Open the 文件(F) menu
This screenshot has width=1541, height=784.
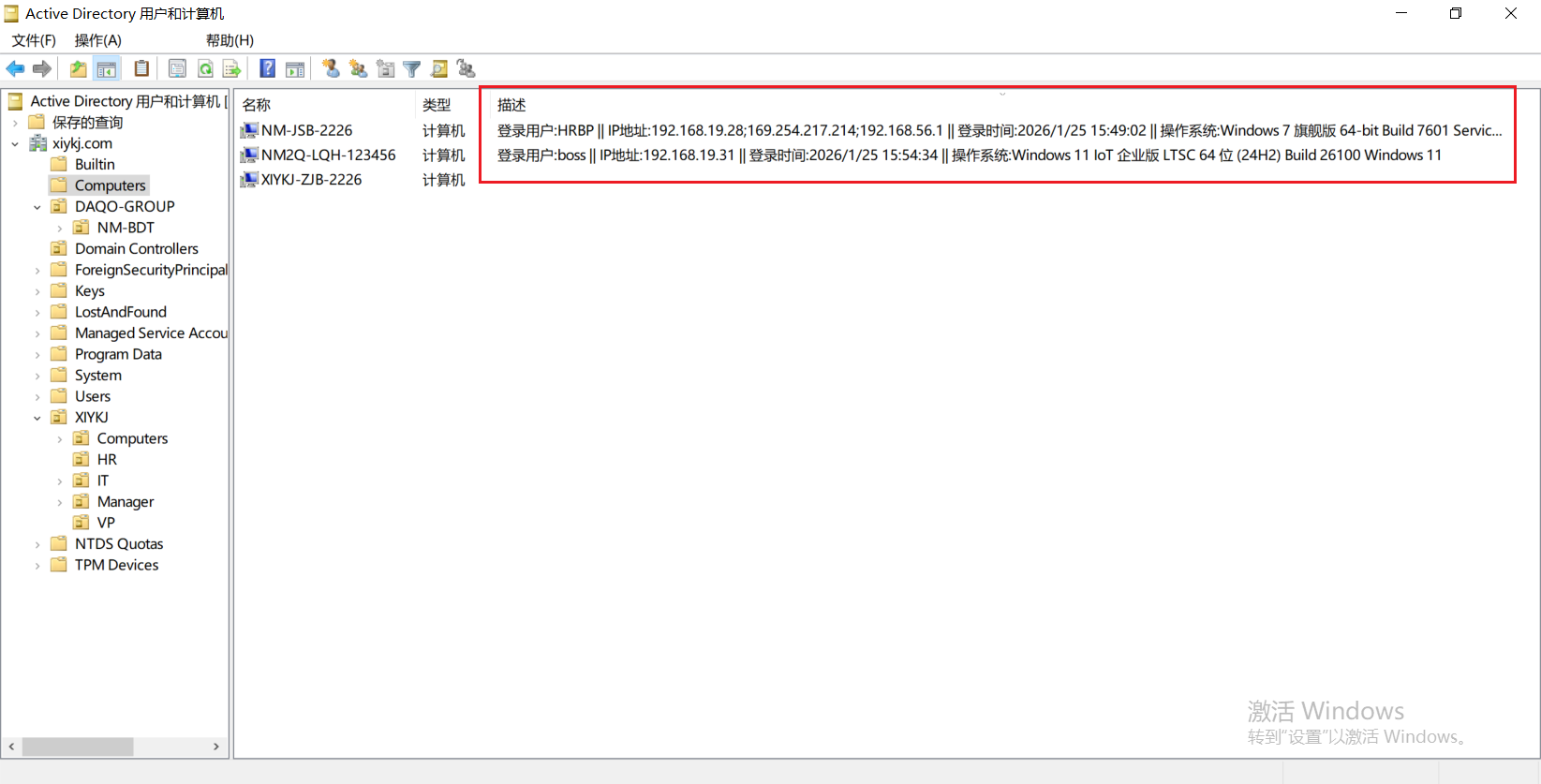pyautogui.click(x=34, y=40)
